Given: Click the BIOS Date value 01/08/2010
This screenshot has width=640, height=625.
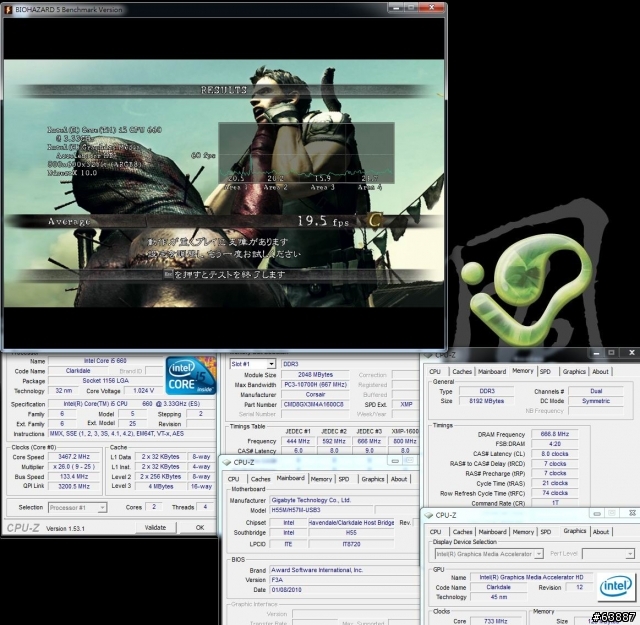Looking at the screenshot, I should 343,589.
